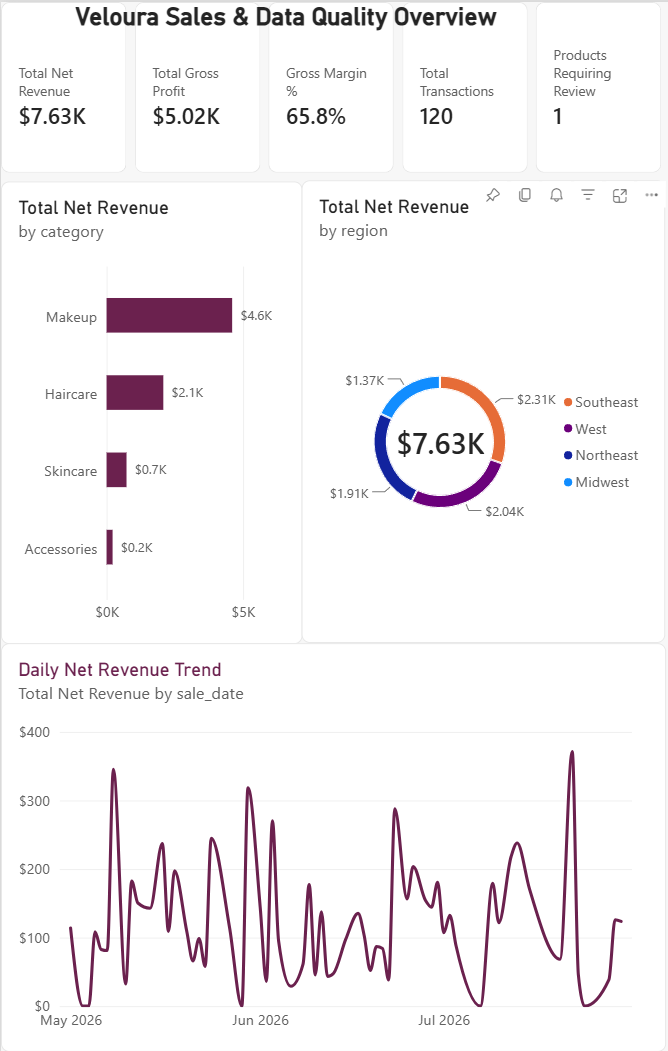Select Southeast in the donut legend

[x=601, y=402]
